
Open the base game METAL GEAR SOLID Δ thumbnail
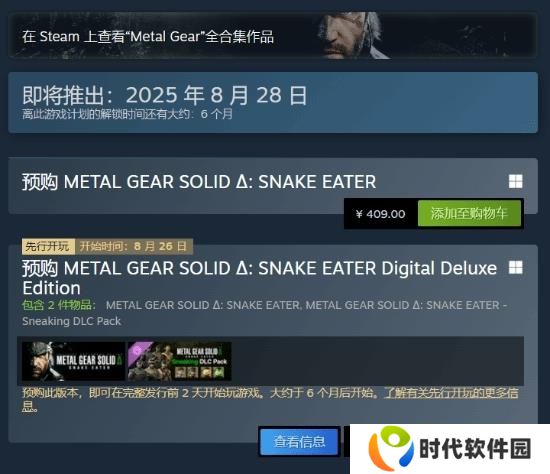point(73,361)
